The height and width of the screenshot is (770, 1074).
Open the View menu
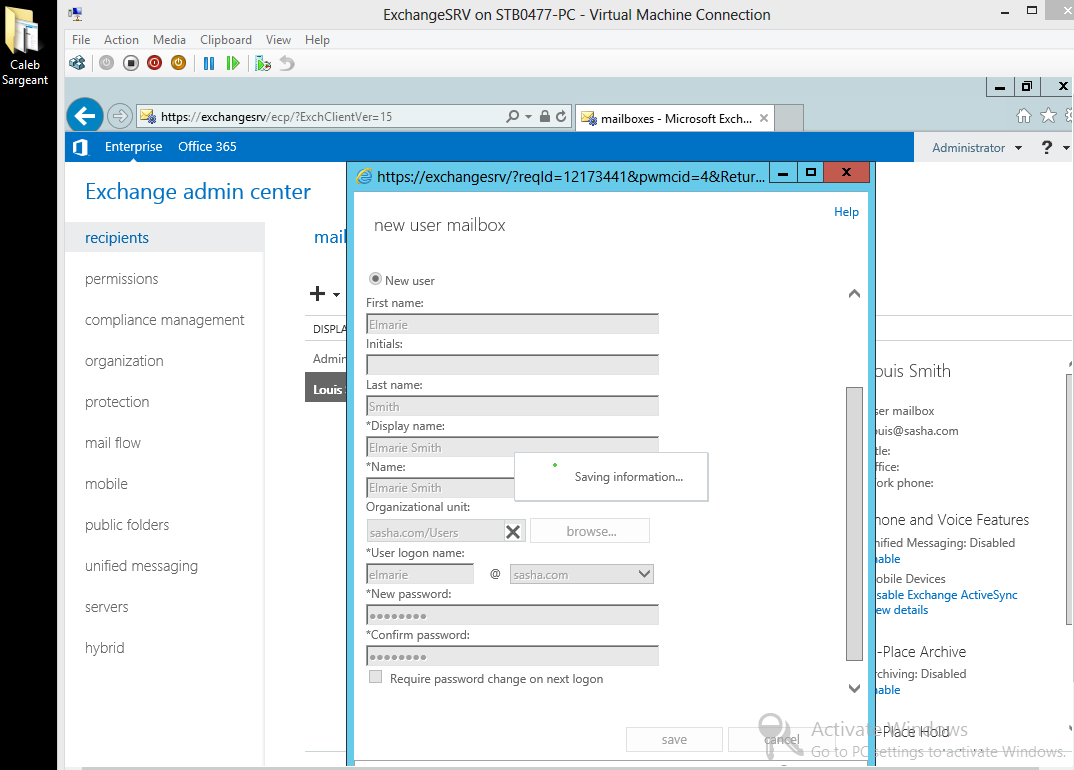(x=278, y=40)
